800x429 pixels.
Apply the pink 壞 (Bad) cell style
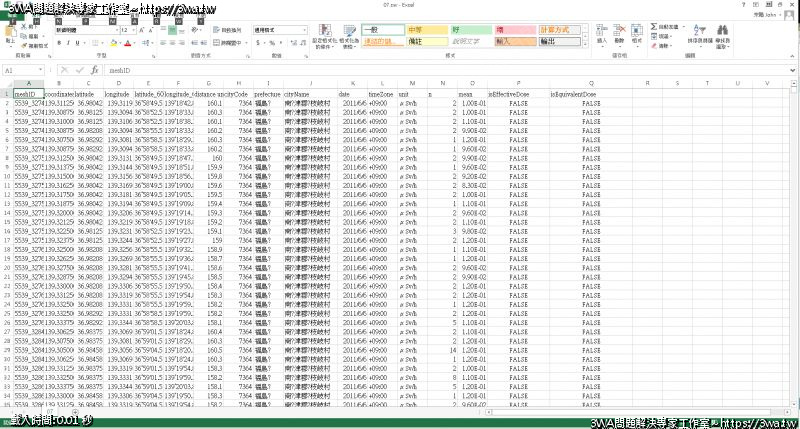515,30
